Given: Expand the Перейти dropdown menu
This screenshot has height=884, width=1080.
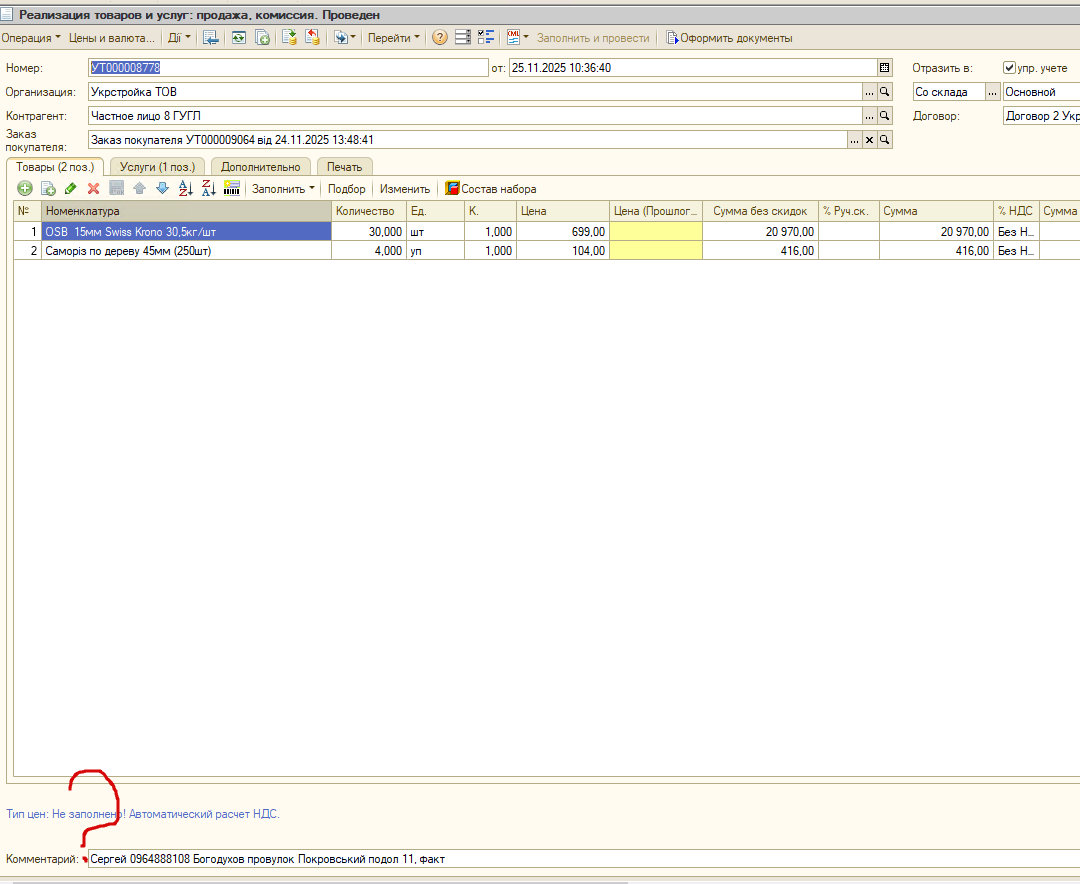Looking at the screenshot, I should pos(393,38).
